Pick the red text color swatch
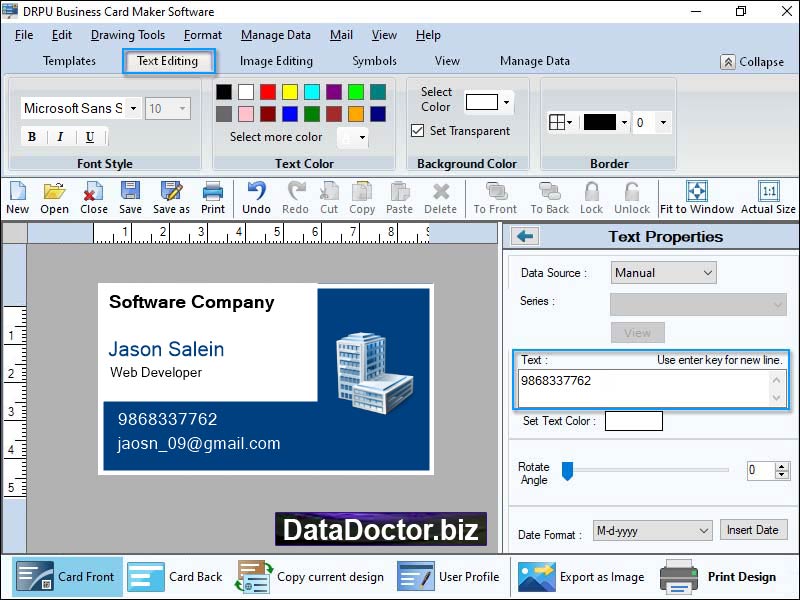 click(268, 92)
